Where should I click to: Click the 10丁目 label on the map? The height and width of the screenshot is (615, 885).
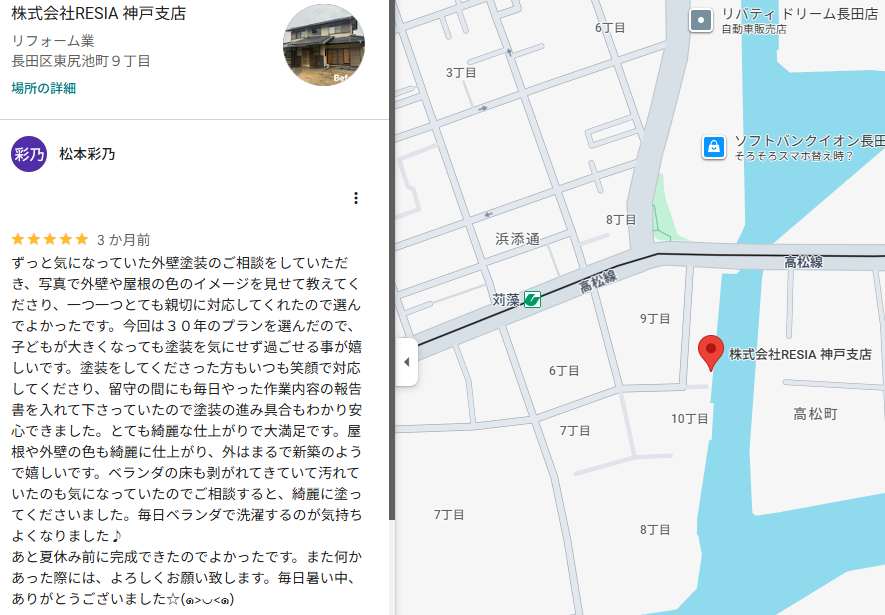point(689,418)
